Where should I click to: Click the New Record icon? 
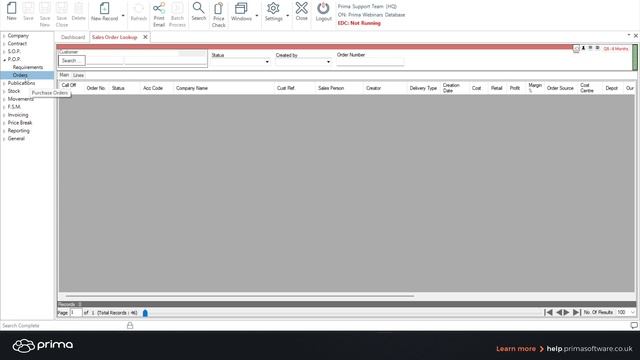104,8
